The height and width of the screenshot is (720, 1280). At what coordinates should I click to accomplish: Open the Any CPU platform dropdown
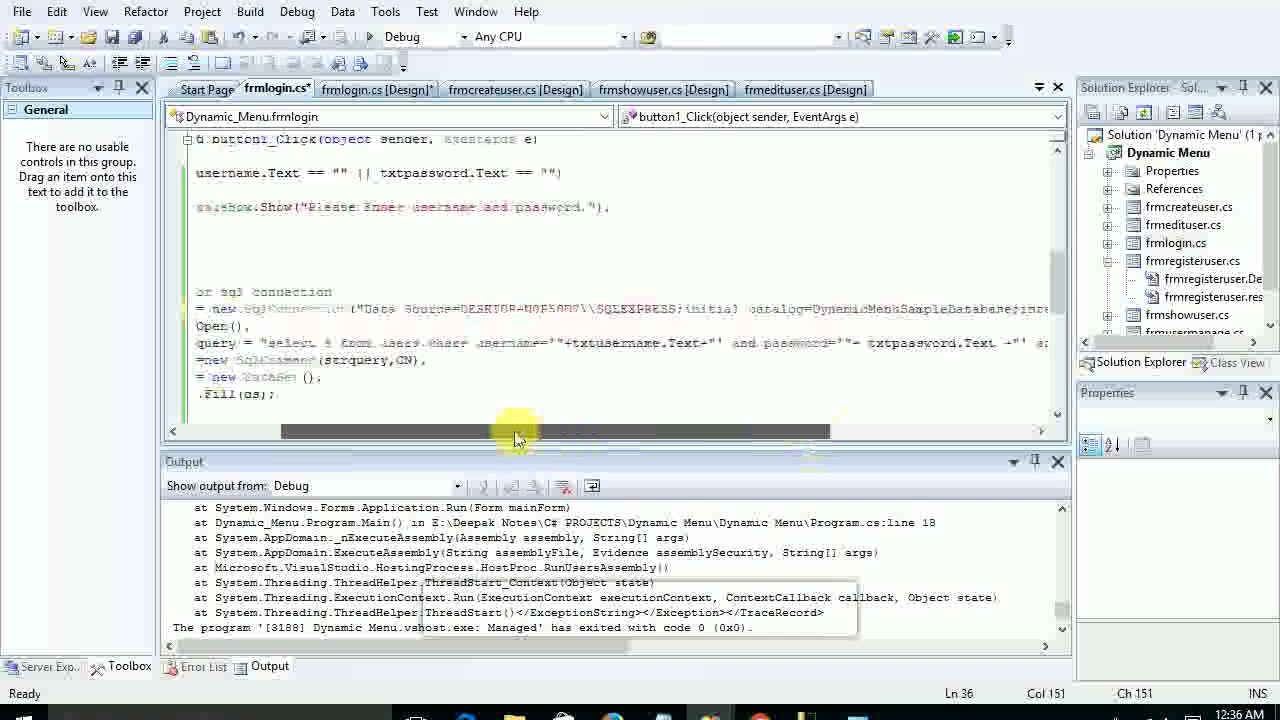[624, 37]
